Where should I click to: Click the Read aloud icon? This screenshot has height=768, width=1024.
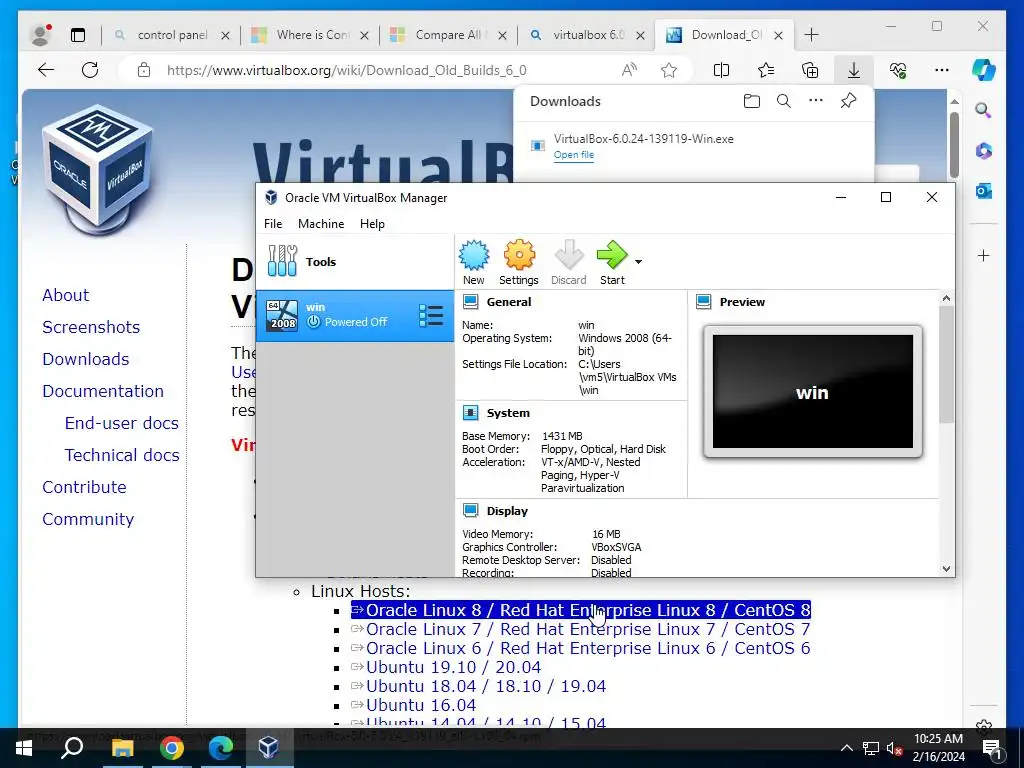pyautogui.click(x=629, y=70)
